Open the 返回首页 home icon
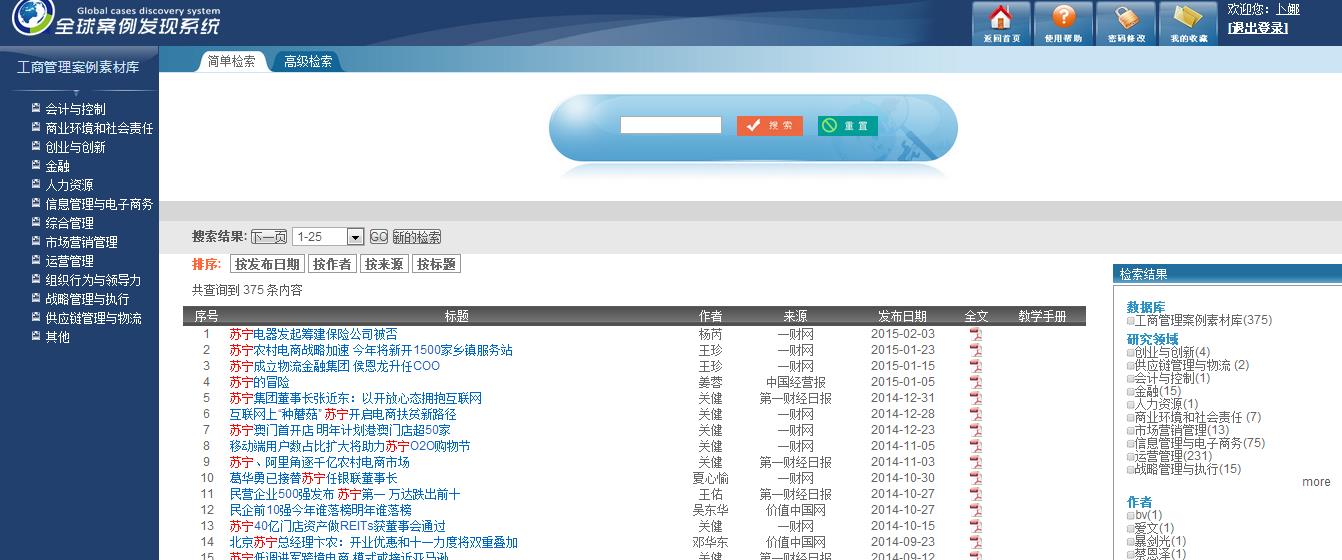The height and width of the screenshot is (560, 1342). point(1001,23)
